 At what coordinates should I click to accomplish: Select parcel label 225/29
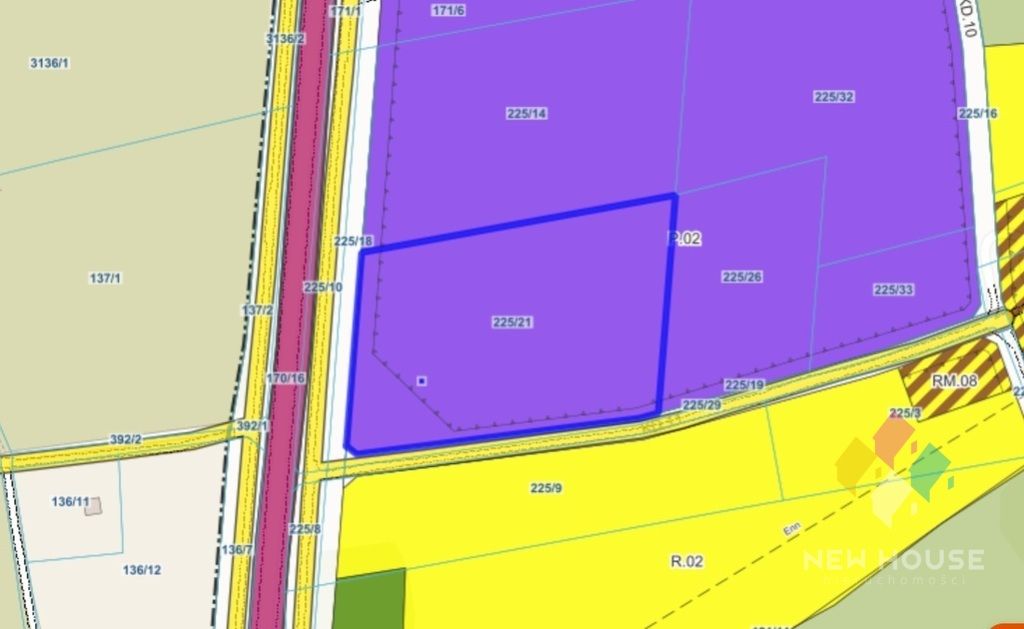pyautogui.click(x=701, y=404)
